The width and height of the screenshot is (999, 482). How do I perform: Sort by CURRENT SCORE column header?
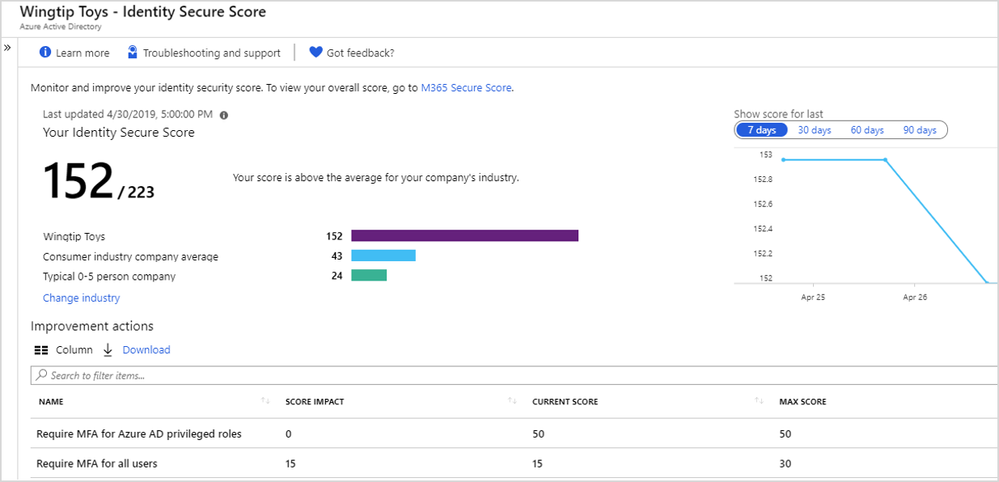(x=564, y=402)
